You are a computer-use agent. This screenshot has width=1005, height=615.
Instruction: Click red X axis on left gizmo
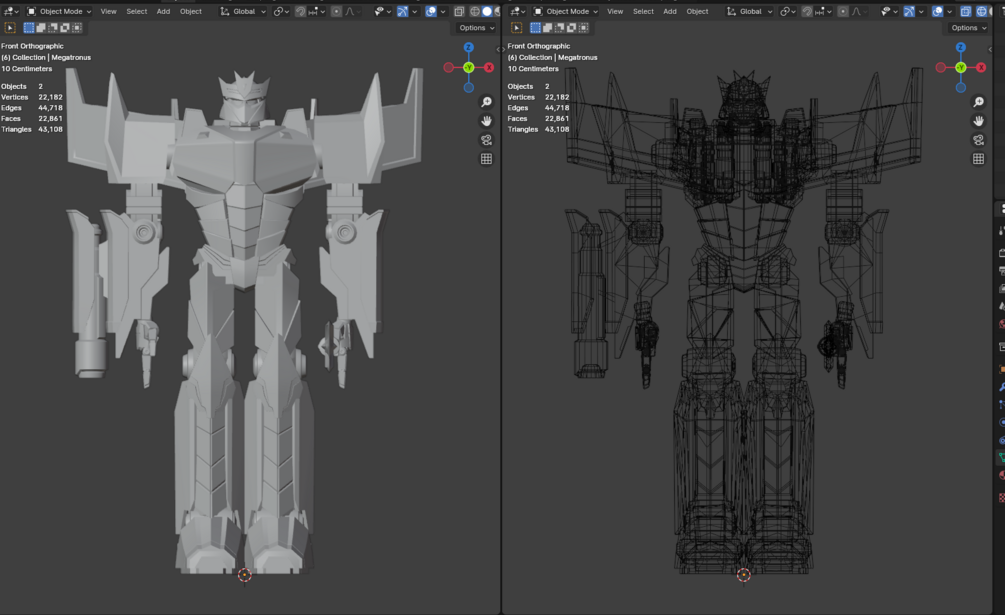(x=489, y=67)
